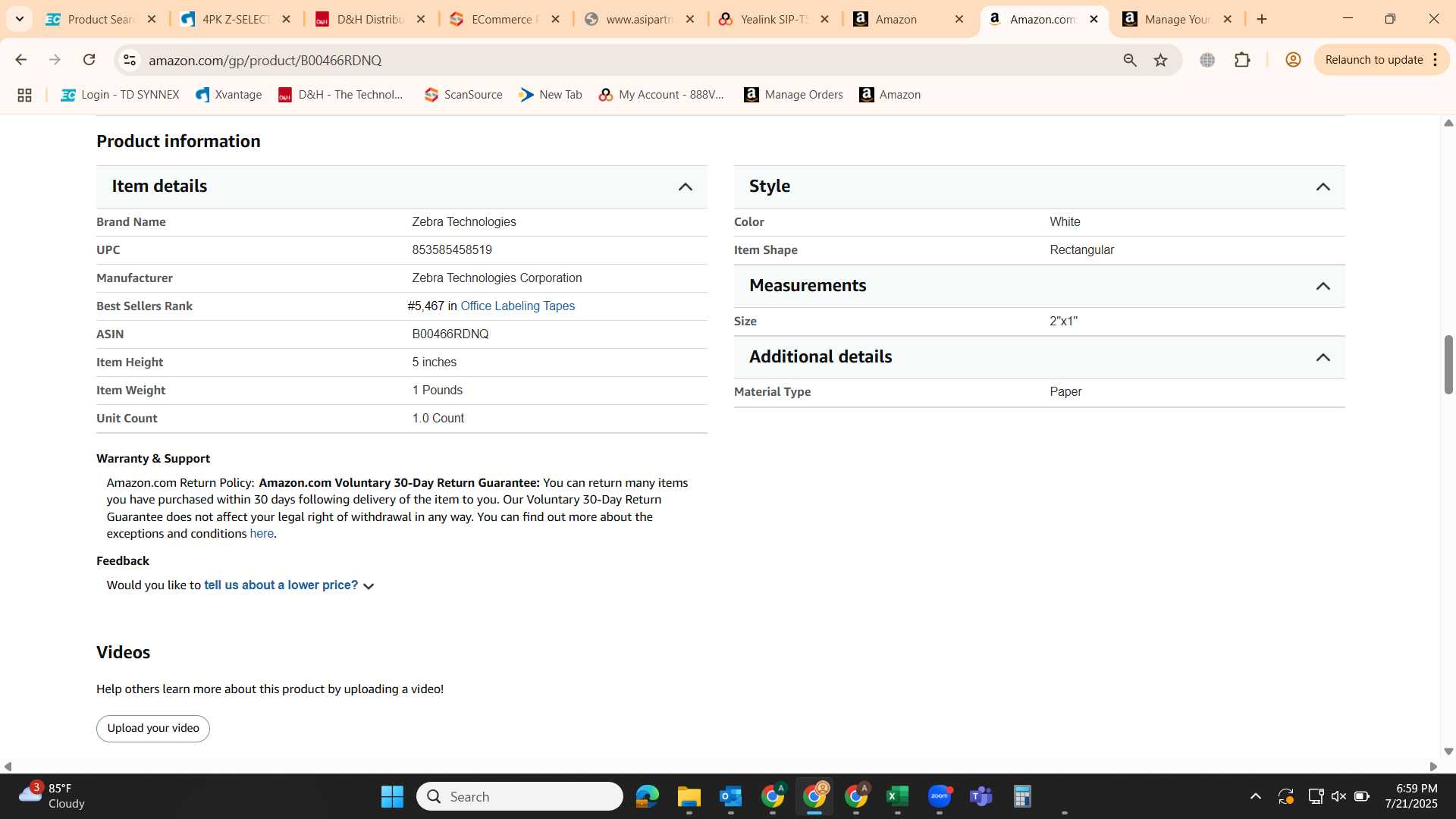Open the Amazon bookmark in bookmarks bar
This screenshot has height=819, width=1456.
(x=890, y=95)
